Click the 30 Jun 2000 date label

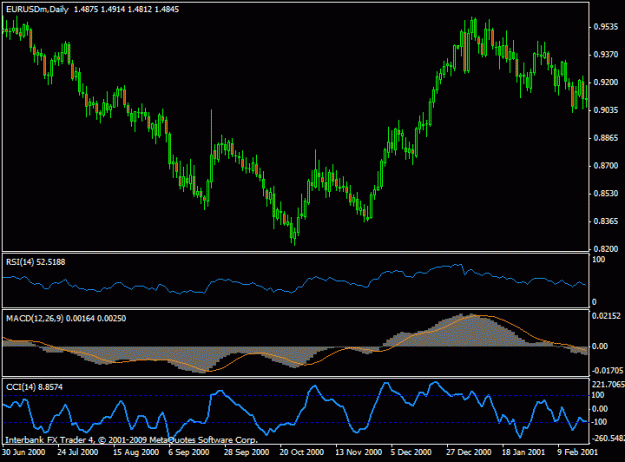point(24,452)
